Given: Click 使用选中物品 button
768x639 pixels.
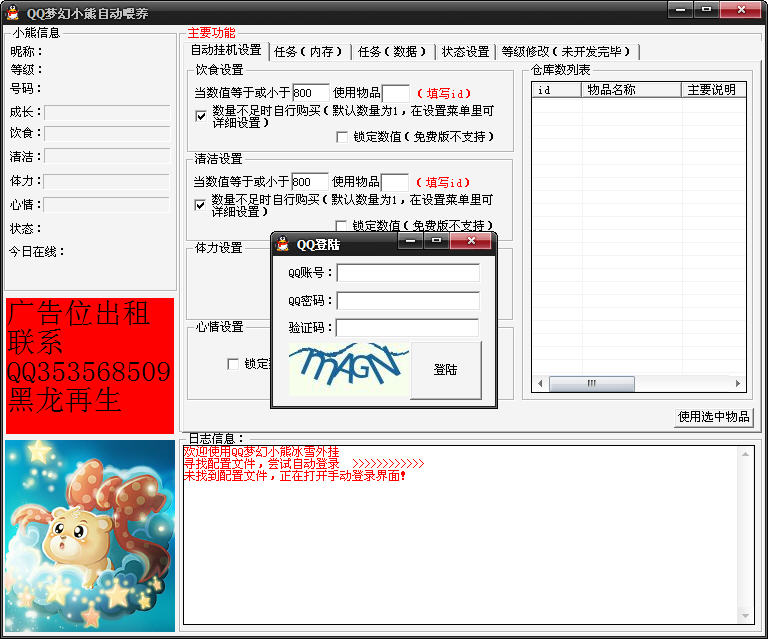Looking at the screenshot, I should point(714,417).
